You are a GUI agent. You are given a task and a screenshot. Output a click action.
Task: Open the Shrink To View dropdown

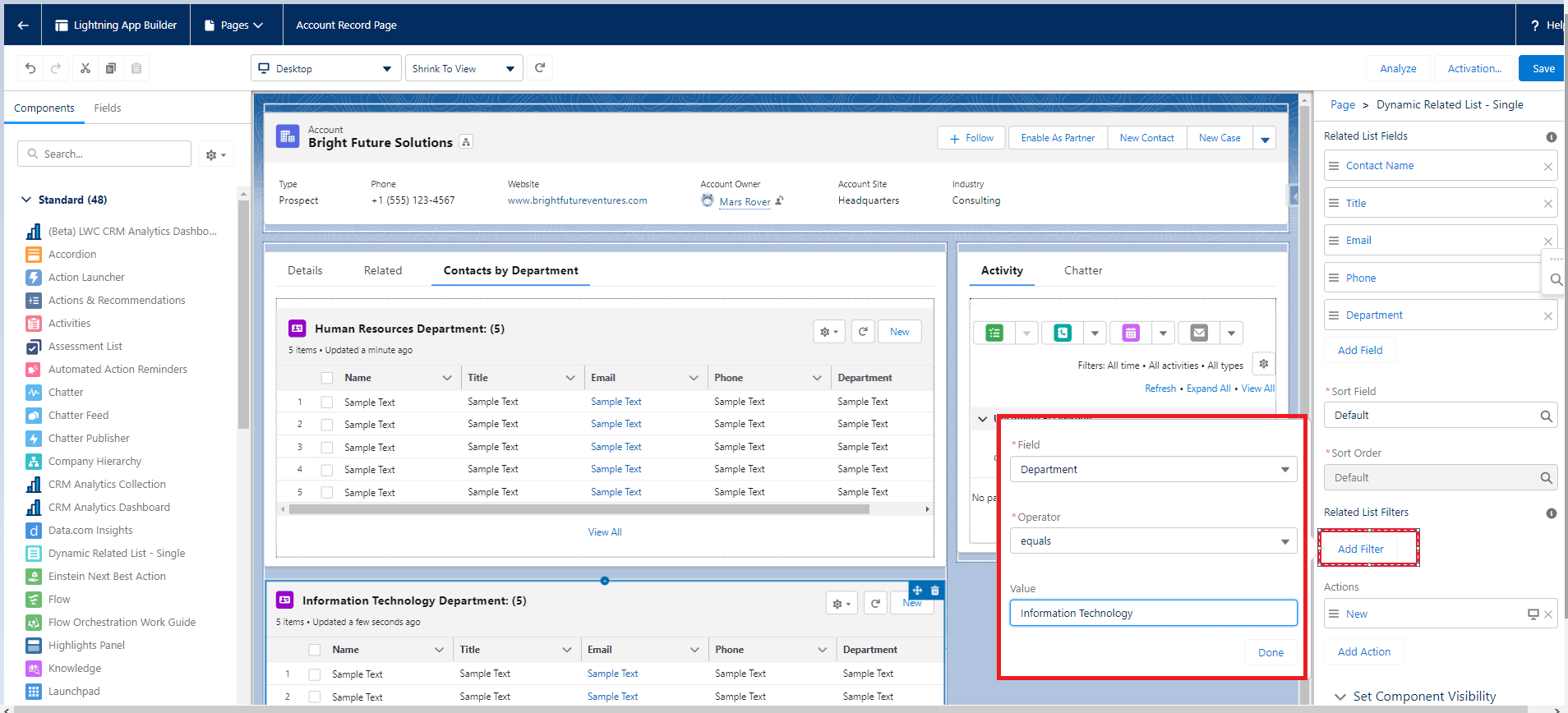[x=464, y=68]
